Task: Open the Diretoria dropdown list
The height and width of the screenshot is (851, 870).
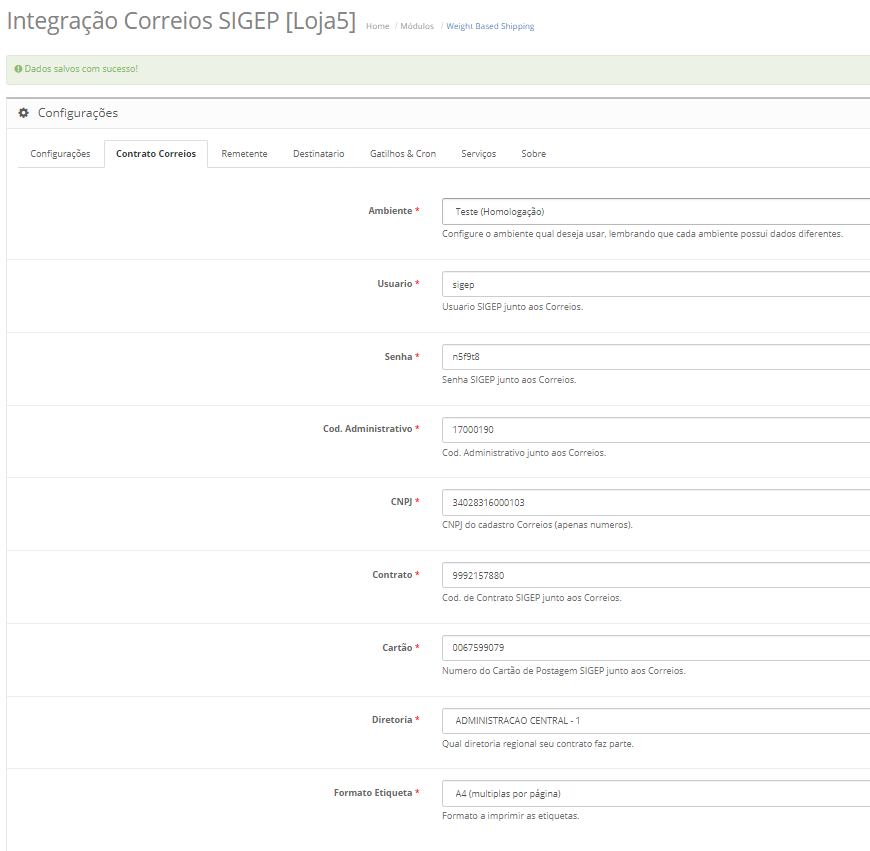Action: pos(655,721)
